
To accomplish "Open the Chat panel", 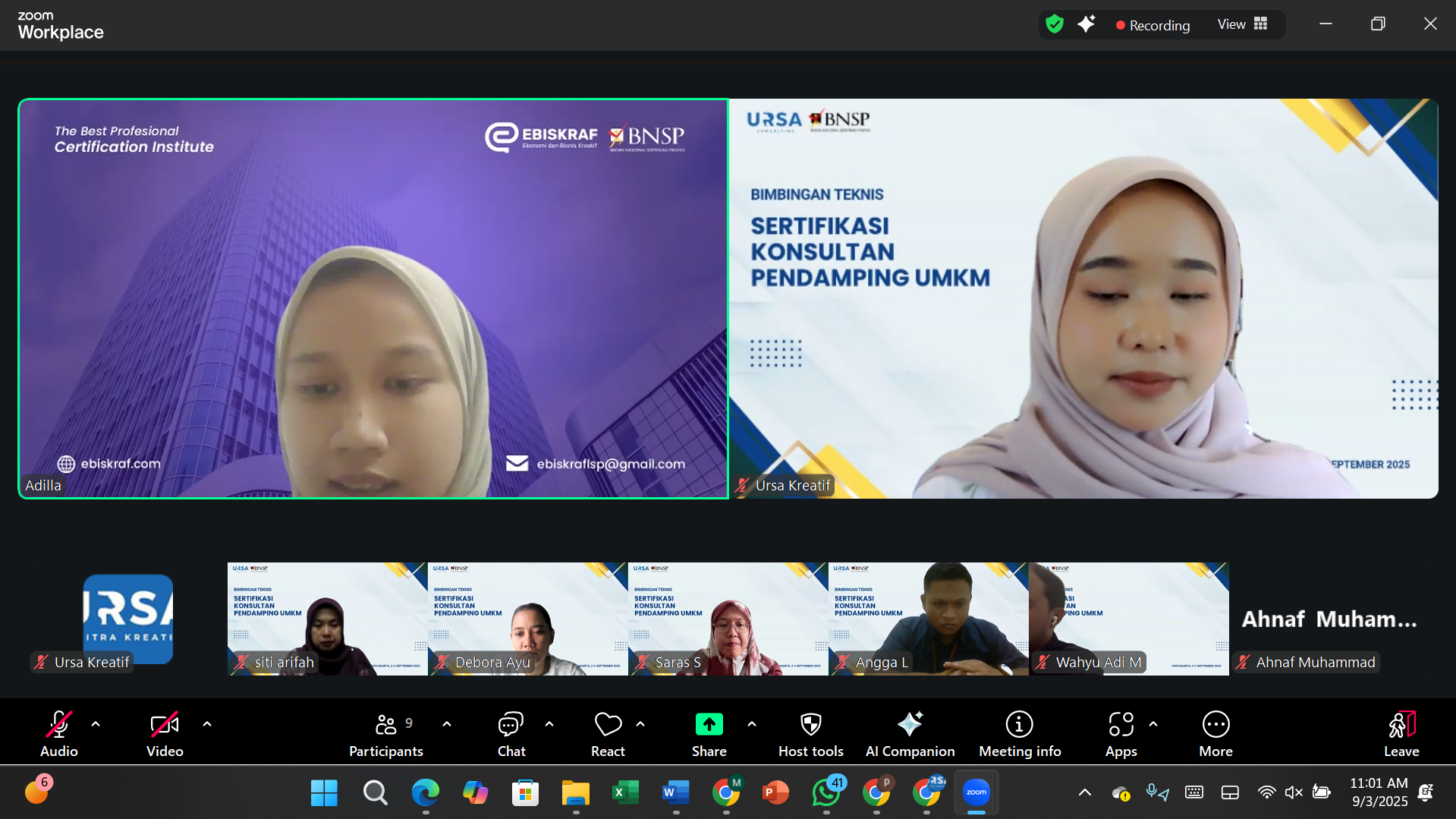I will pyautogui.click(x=511, y=733).
